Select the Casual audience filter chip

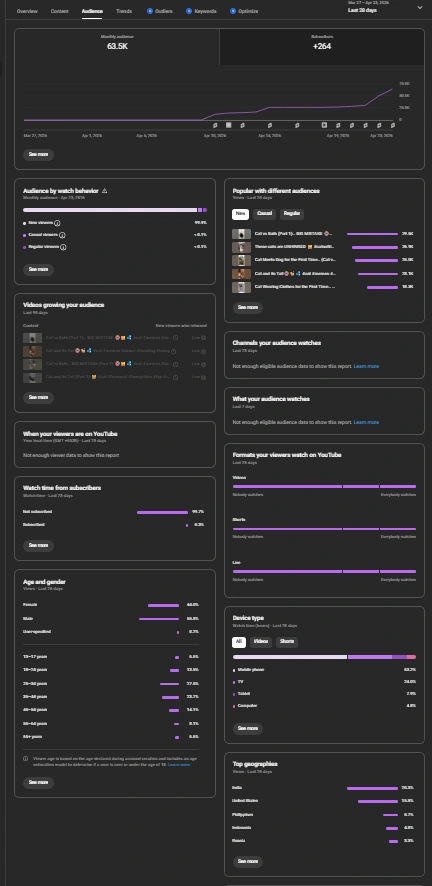(264, 214)
